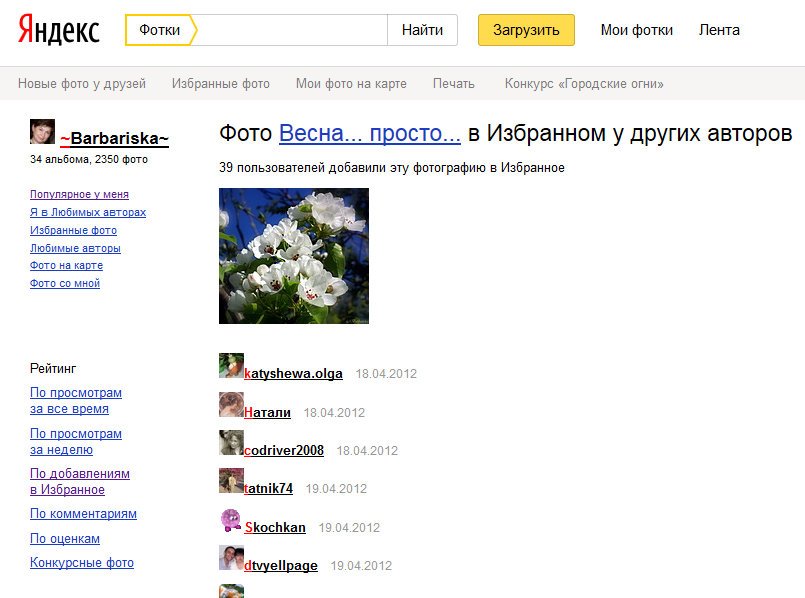Open Весна... просто... photo title link
Screen dimensions: 805x598
pyautogui.click(x=370, y=133)
